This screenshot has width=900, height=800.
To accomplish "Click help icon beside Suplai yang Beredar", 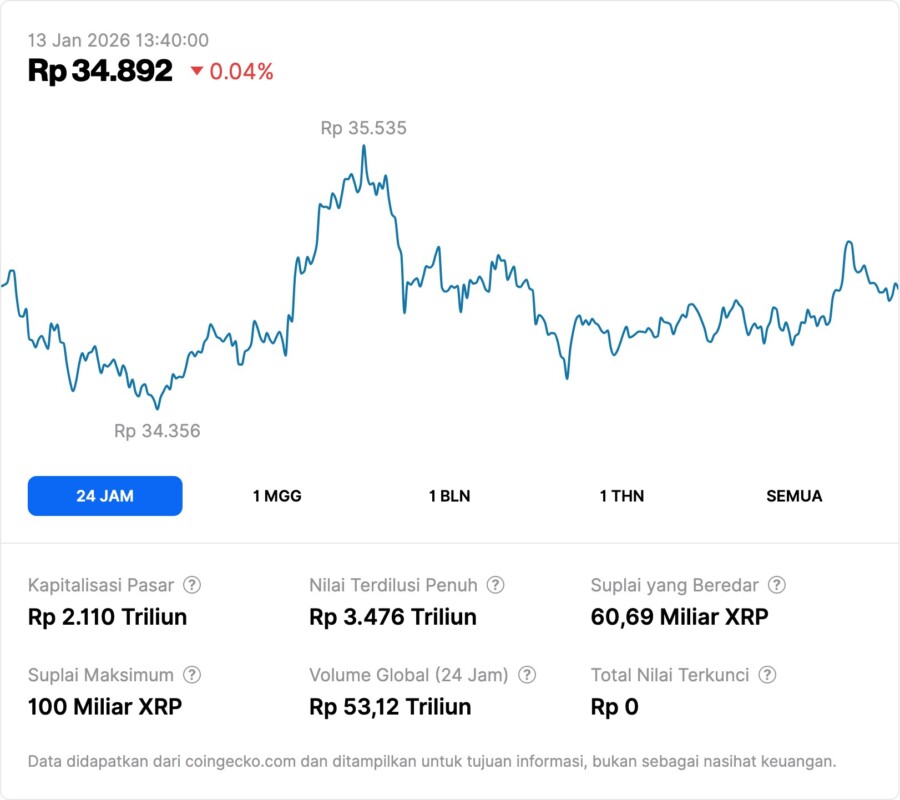I will pyautogui.click(x=776, y=585).
